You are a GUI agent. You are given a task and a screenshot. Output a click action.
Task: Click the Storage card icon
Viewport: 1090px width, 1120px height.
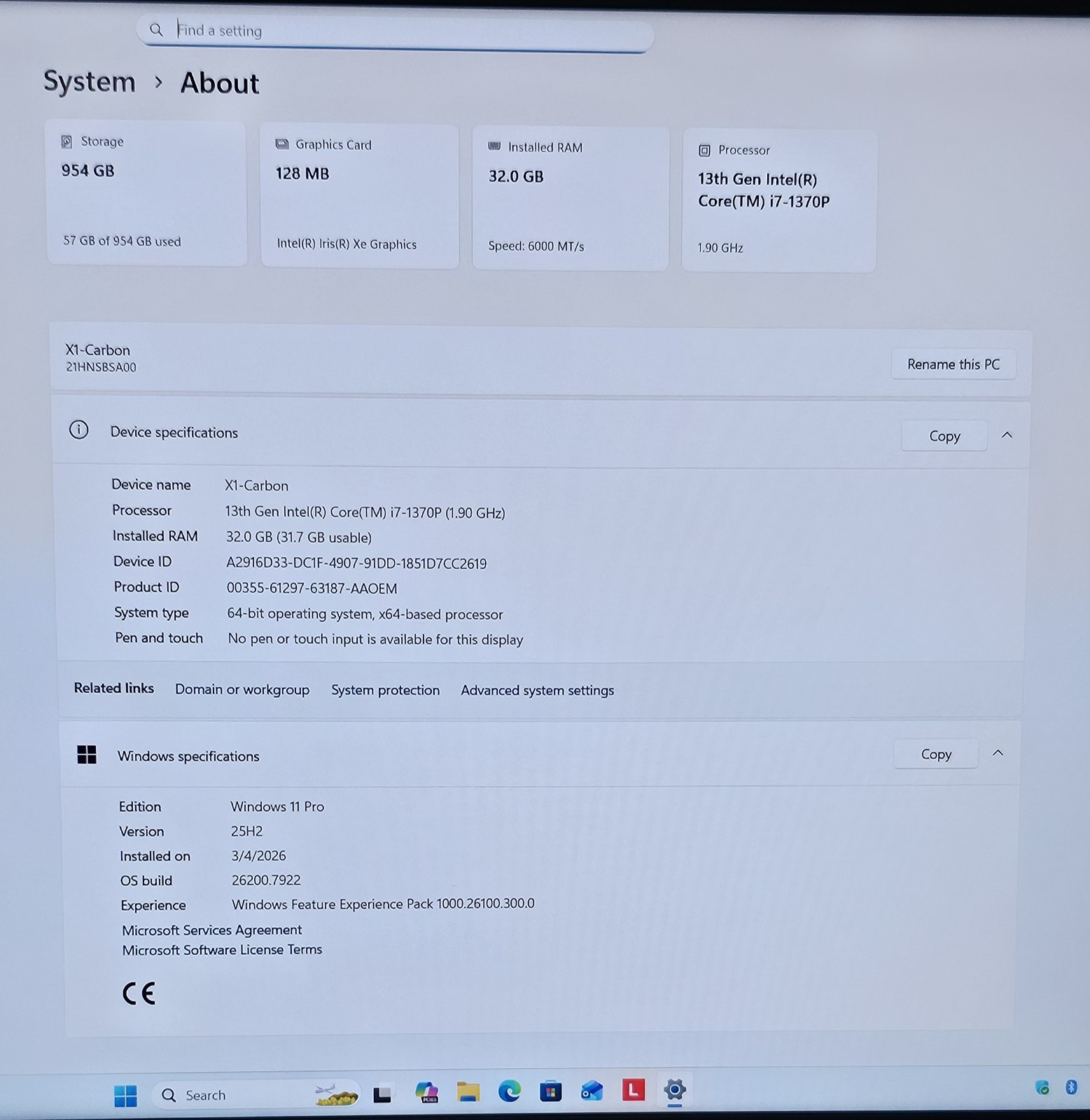67,141
